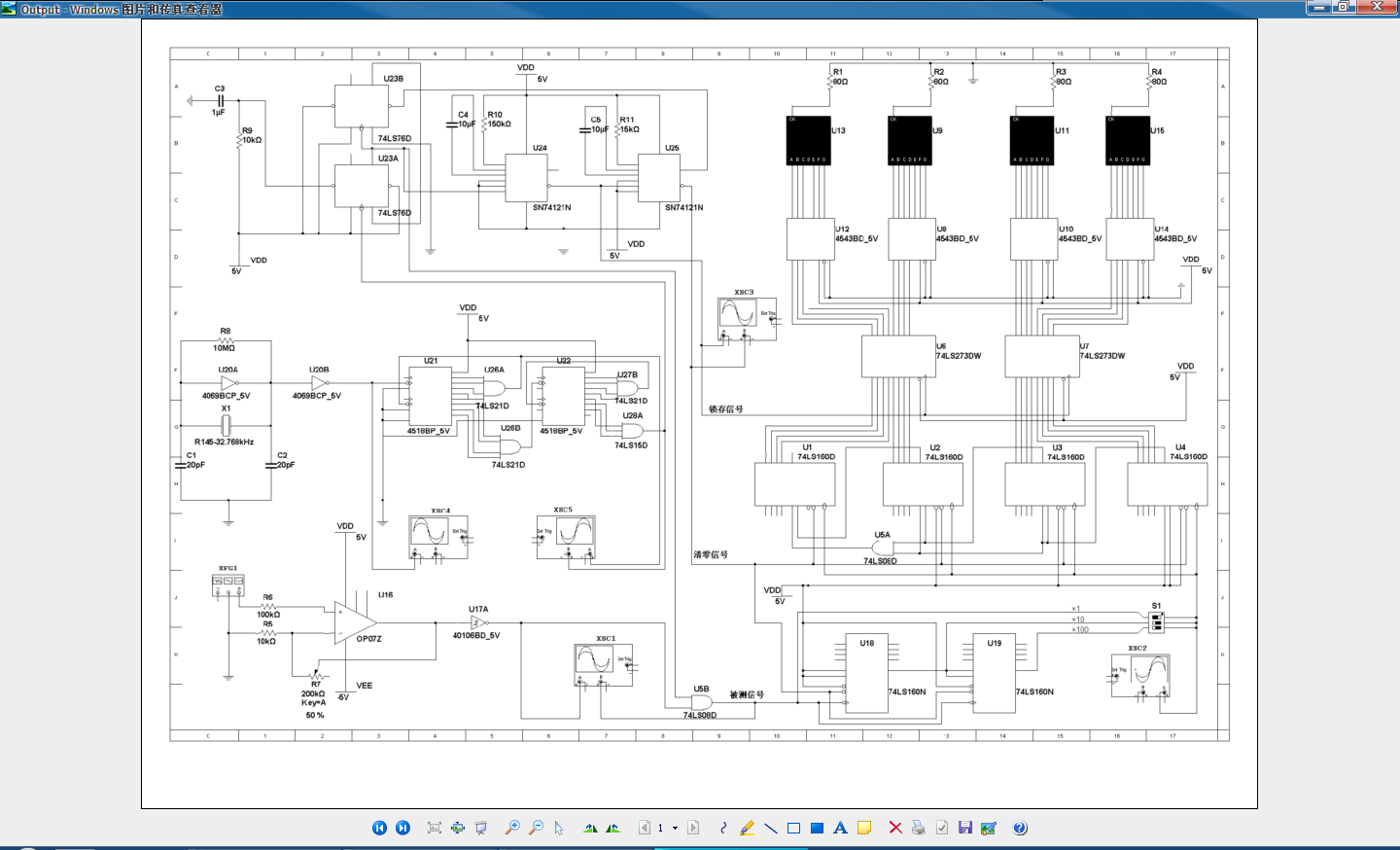
Task: Zoom in with the magnifier plus
Action: 512,828
